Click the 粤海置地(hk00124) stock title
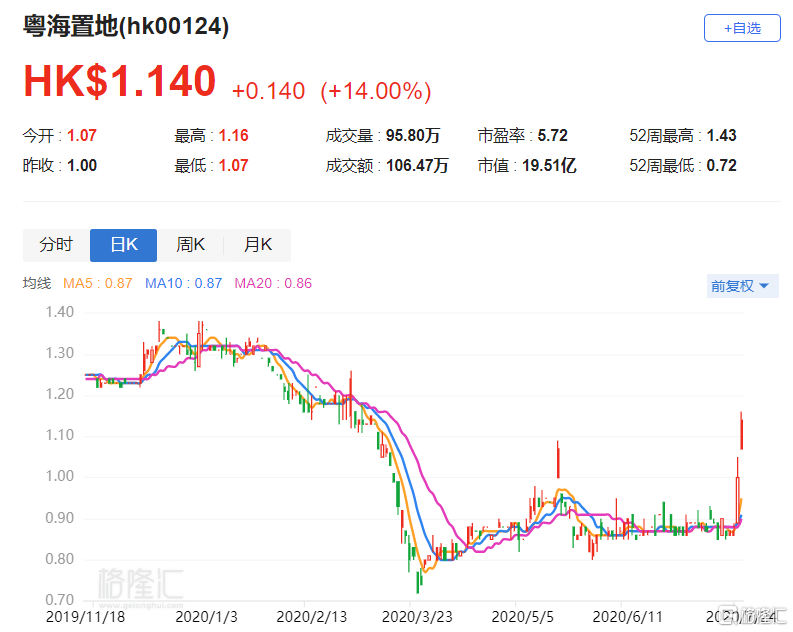Image resolution: width=793 pixels, height=632 pixels. point(126,27)
